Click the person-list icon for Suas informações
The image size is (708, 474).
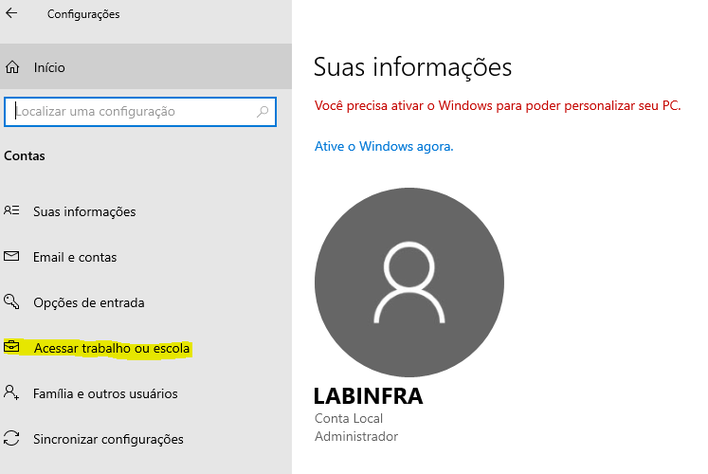click(x=11, y=210)
